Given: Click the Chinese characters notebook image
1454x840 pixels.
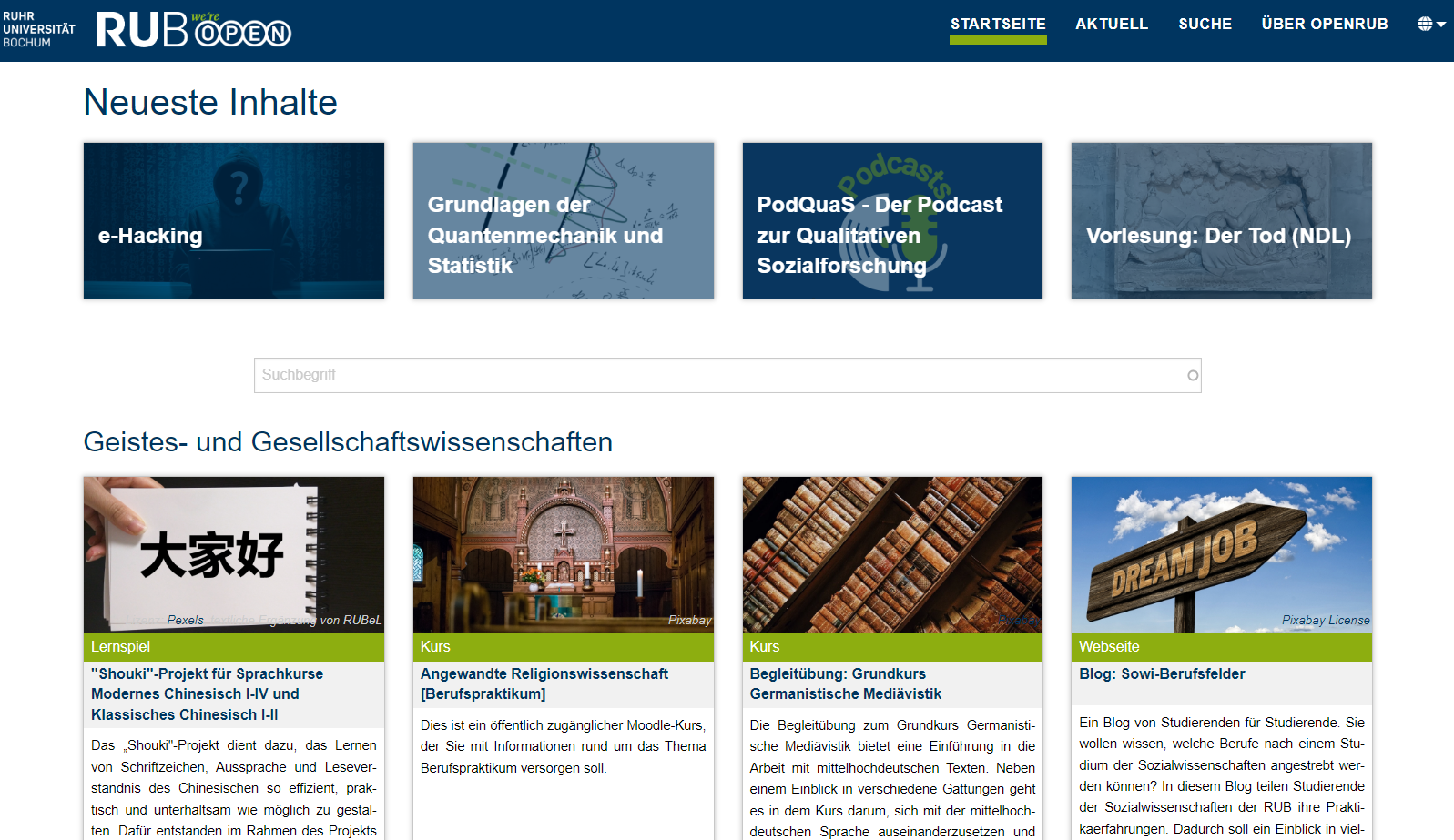Looking at the screenshot, I should click(234, 554).
